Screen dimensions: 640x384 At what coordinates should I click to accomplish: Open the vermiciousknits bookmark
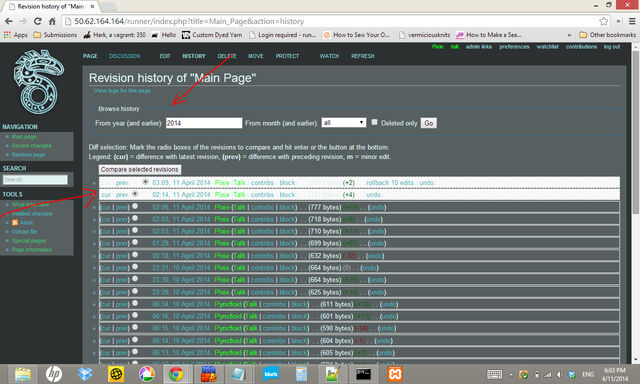424,35
